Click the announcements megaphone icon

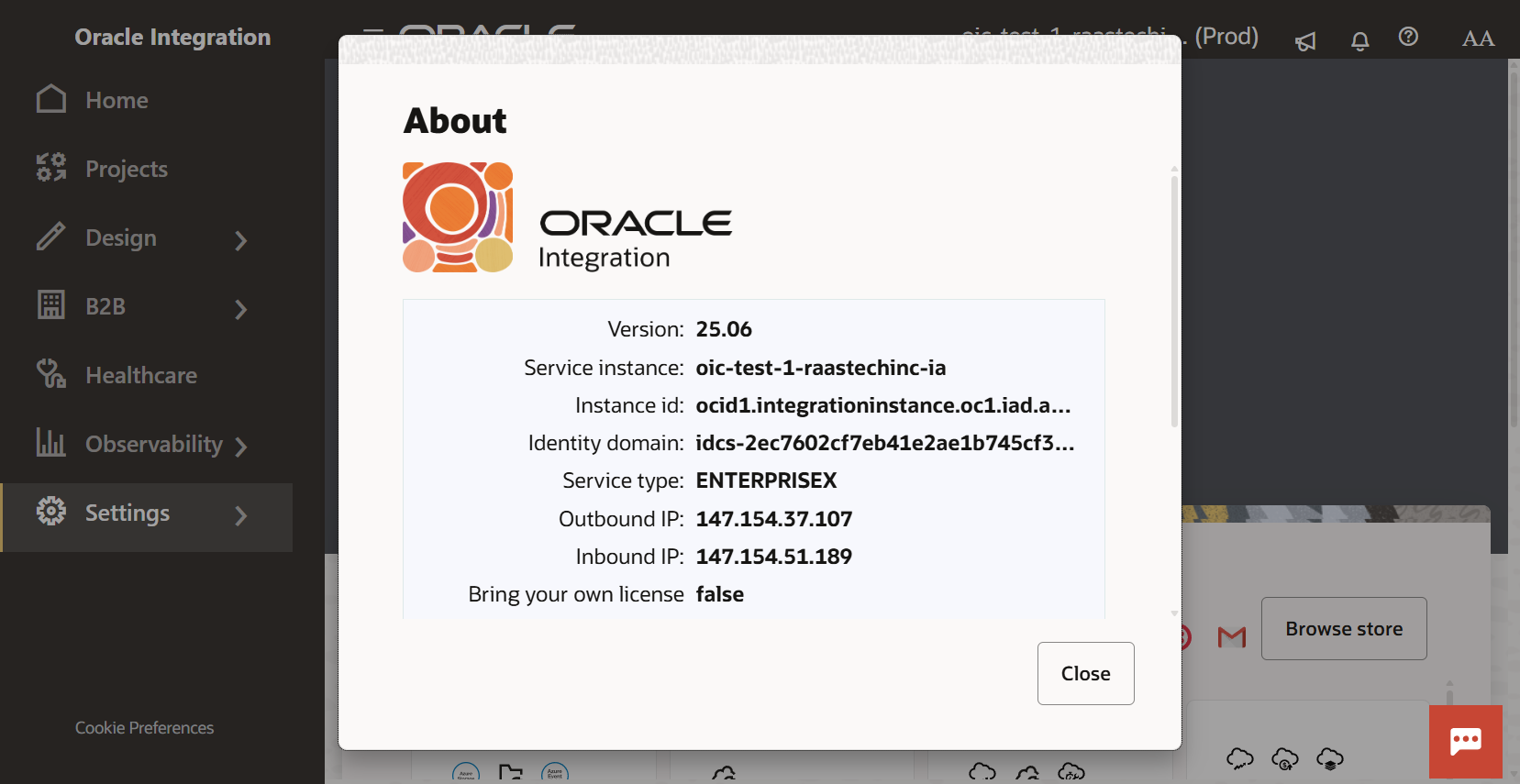[x=1305, y=40]
